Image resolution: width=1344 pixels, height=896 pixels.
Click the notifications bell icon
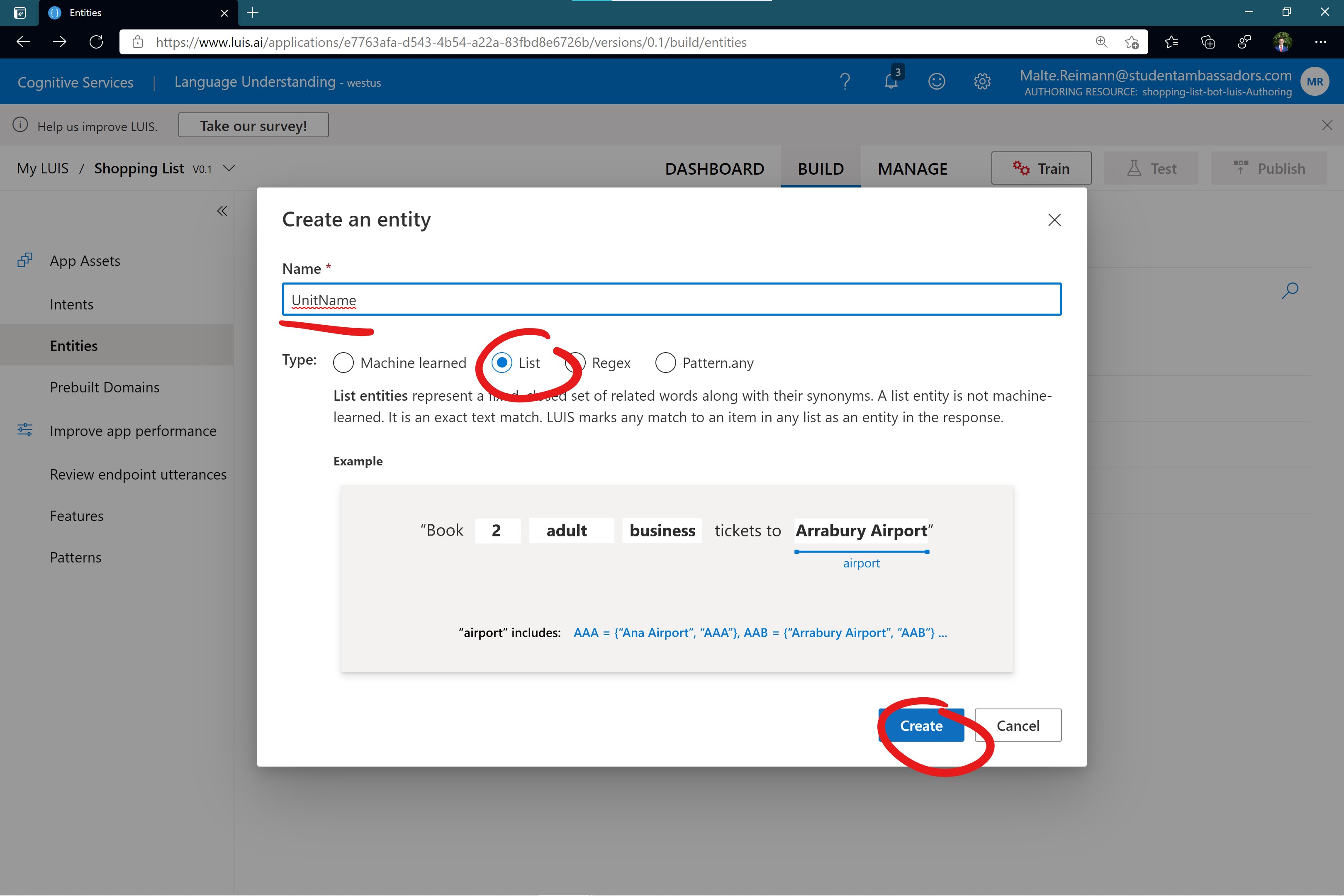pyautogui.click(x=891, y=82)
